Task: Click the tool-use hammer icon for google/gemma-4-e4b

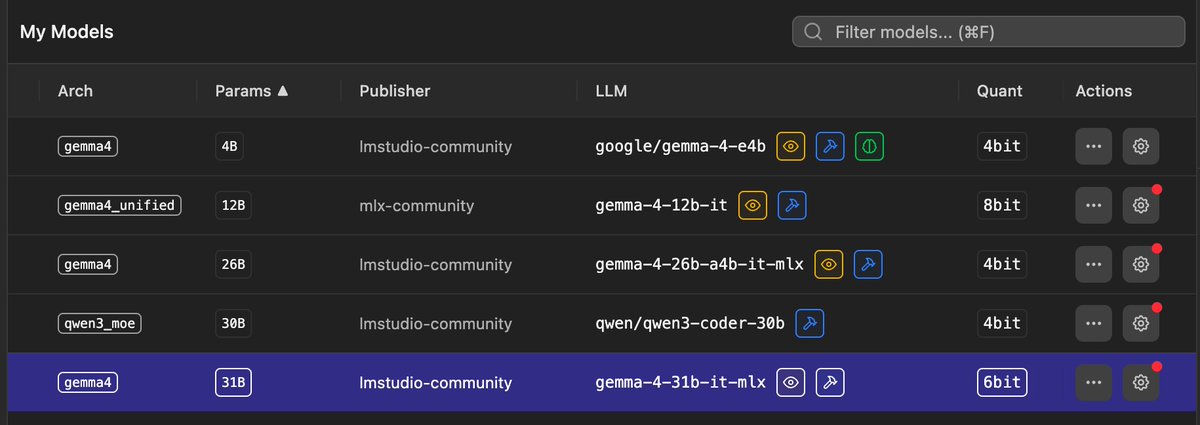Action: [x=830, y=147]
